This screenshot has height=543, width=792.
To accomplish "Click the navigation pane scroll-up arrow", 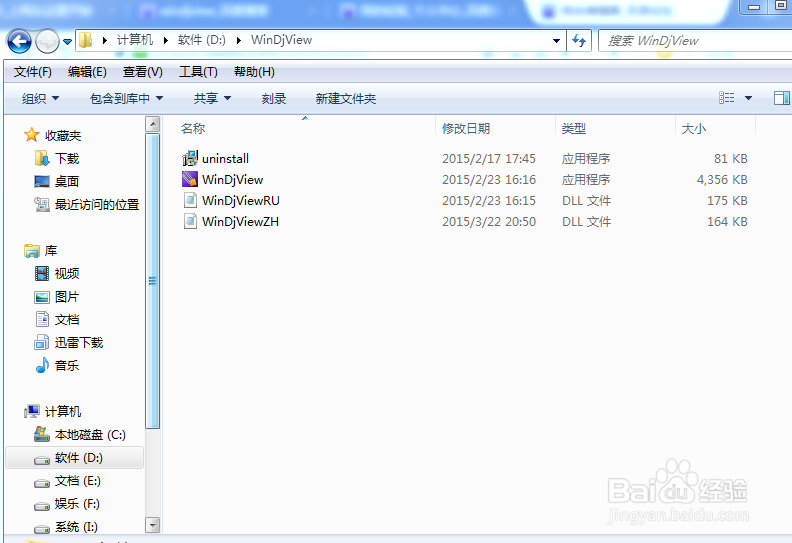I will [x=153, y=124].
